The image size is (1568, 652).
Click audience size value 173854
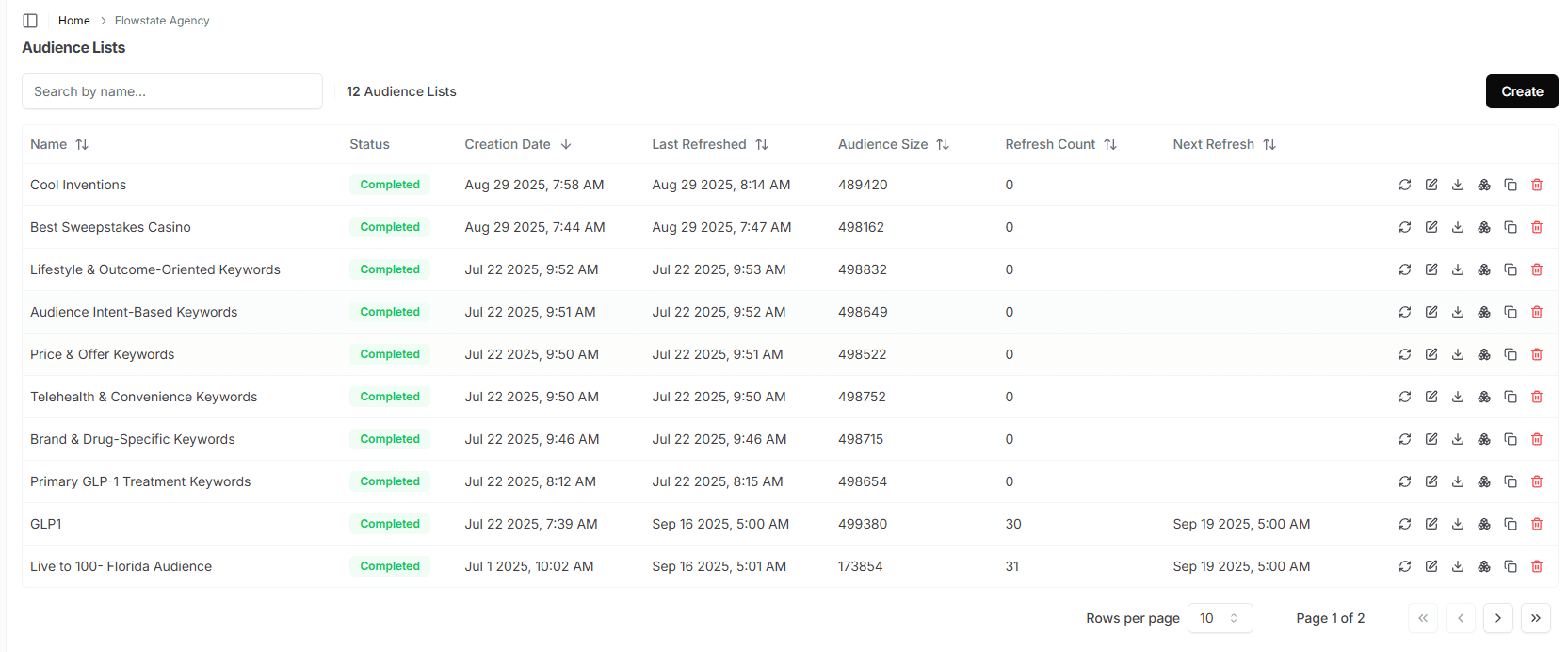861,566
